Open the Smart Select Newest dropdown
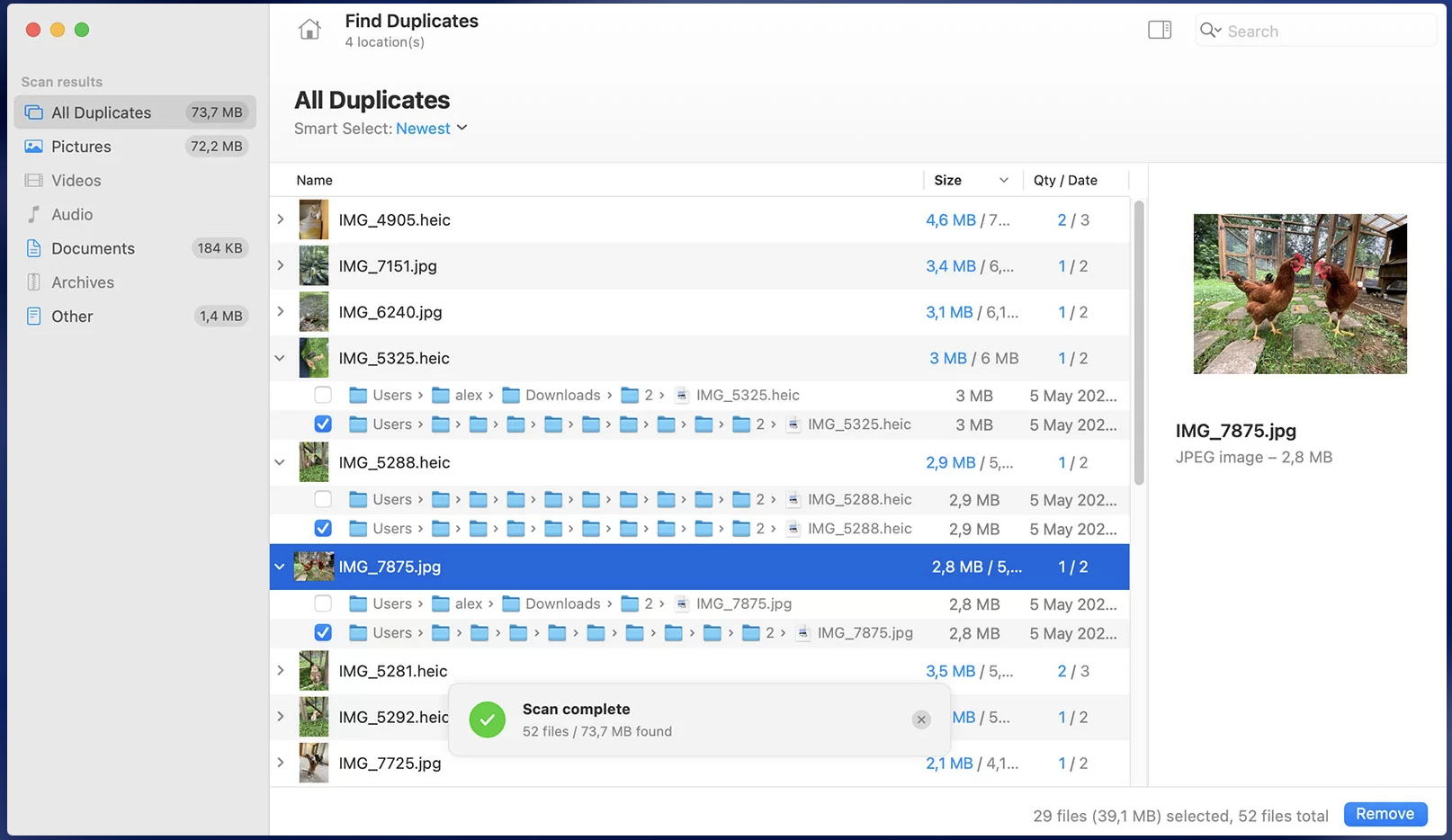The height and width of the screenshot is (840, 1452). (432, 129)
